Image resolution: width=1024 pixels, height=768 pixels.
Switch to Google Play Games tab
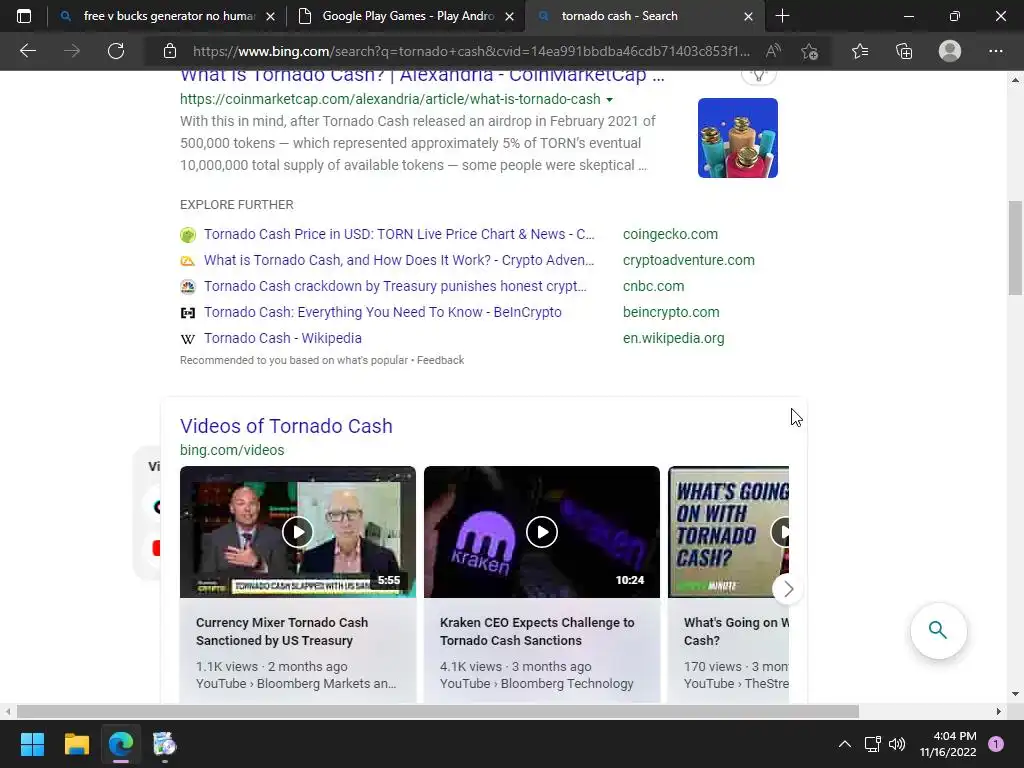tap(406, 16)
